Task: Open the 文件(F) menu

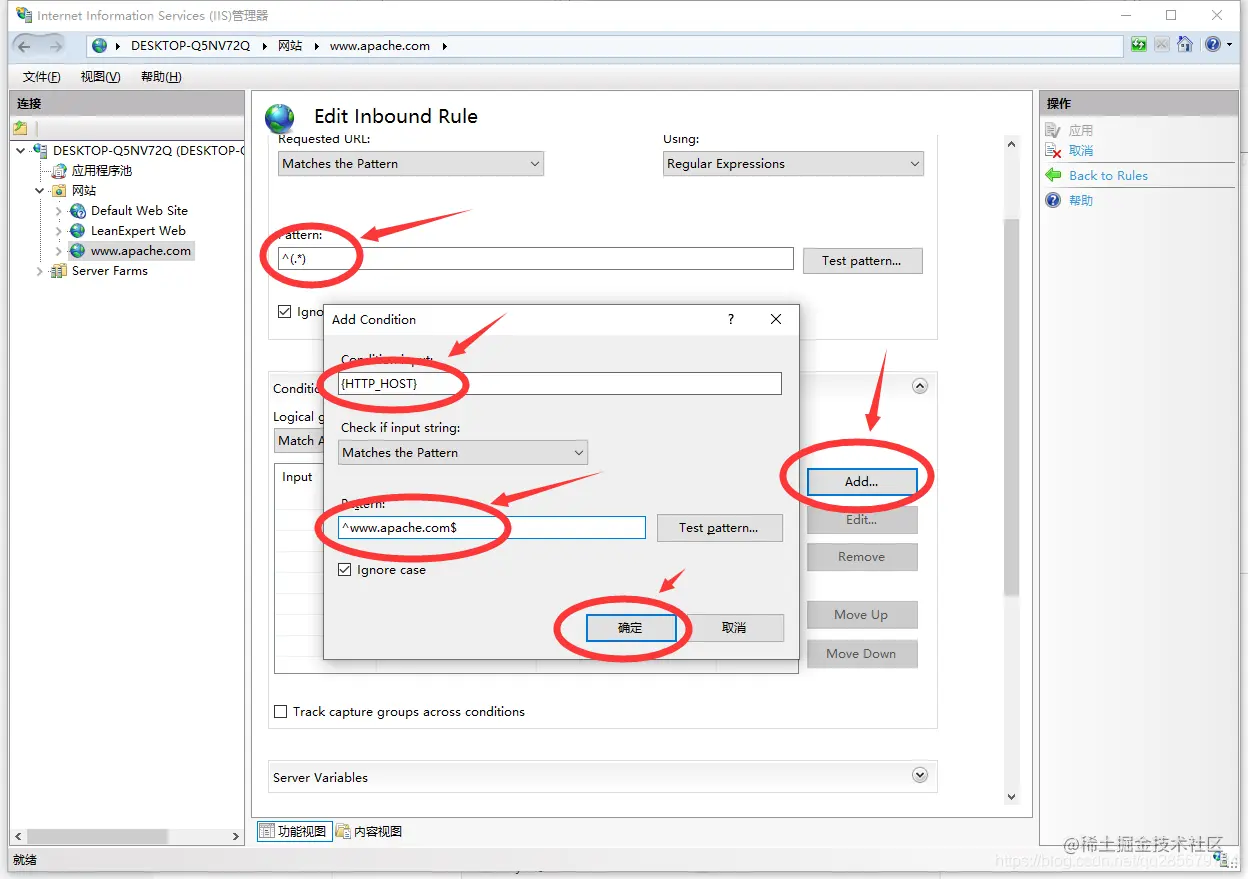Action: click(x=41, y=77)
